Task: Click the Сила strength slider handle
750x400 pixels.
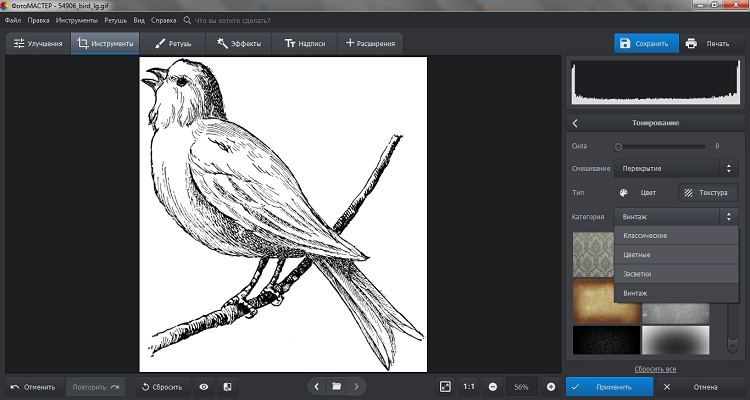Action: tap(618, 146)
